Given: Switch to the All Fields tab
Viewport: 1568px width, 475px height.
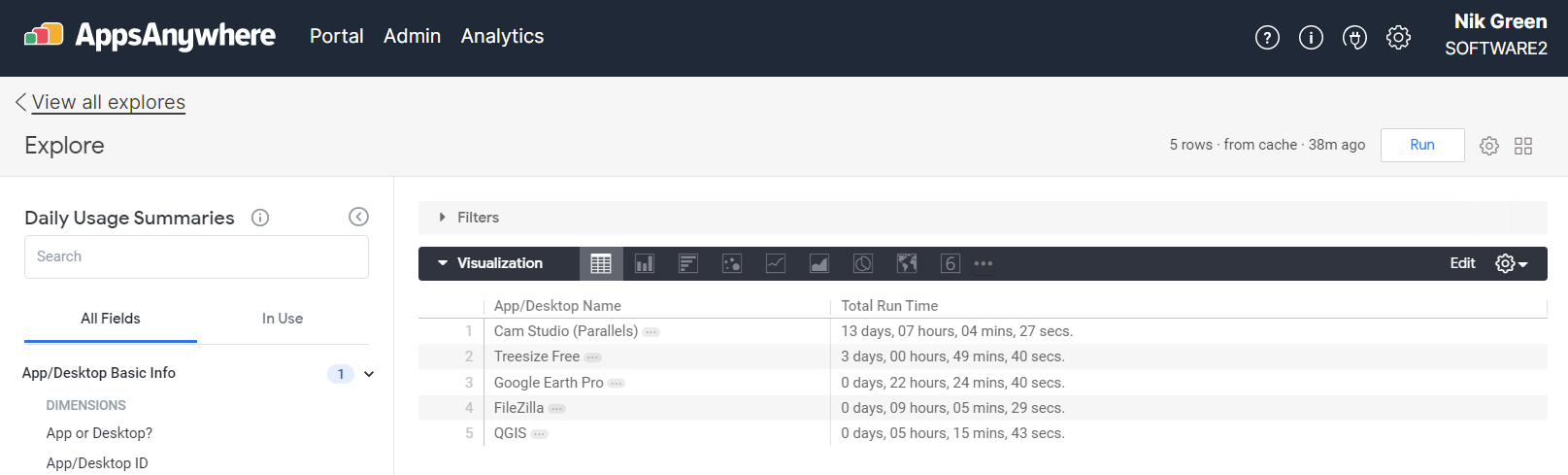Looking at the screenshot, I should [x=111, y=319].
